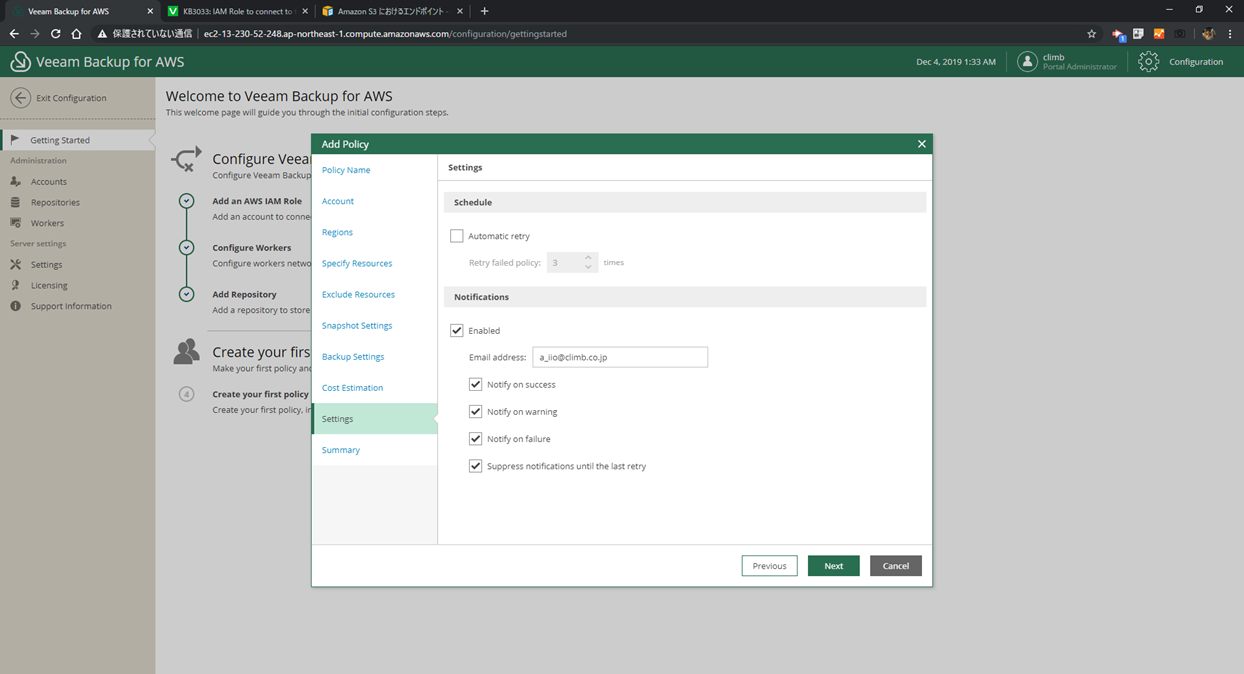Click the red arrow extension with badge 1

1119,34
